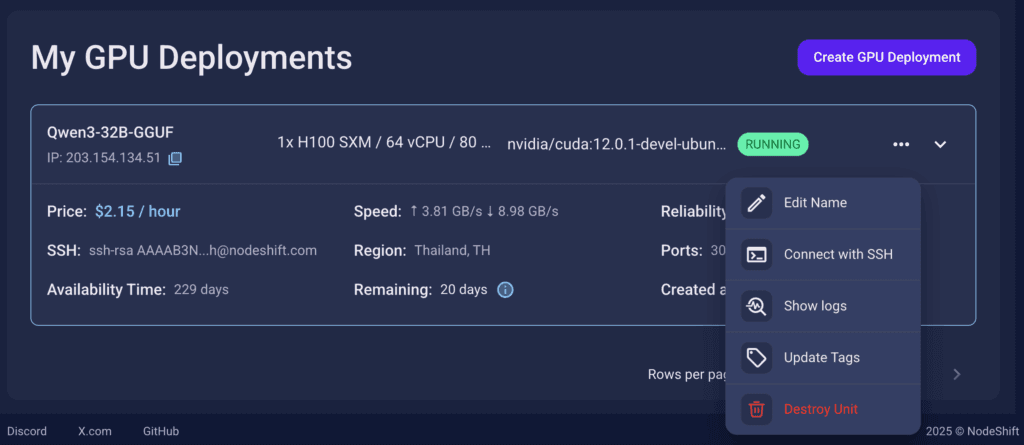Open the X.com footer link
1024x445 pixels.
point(95,431)
